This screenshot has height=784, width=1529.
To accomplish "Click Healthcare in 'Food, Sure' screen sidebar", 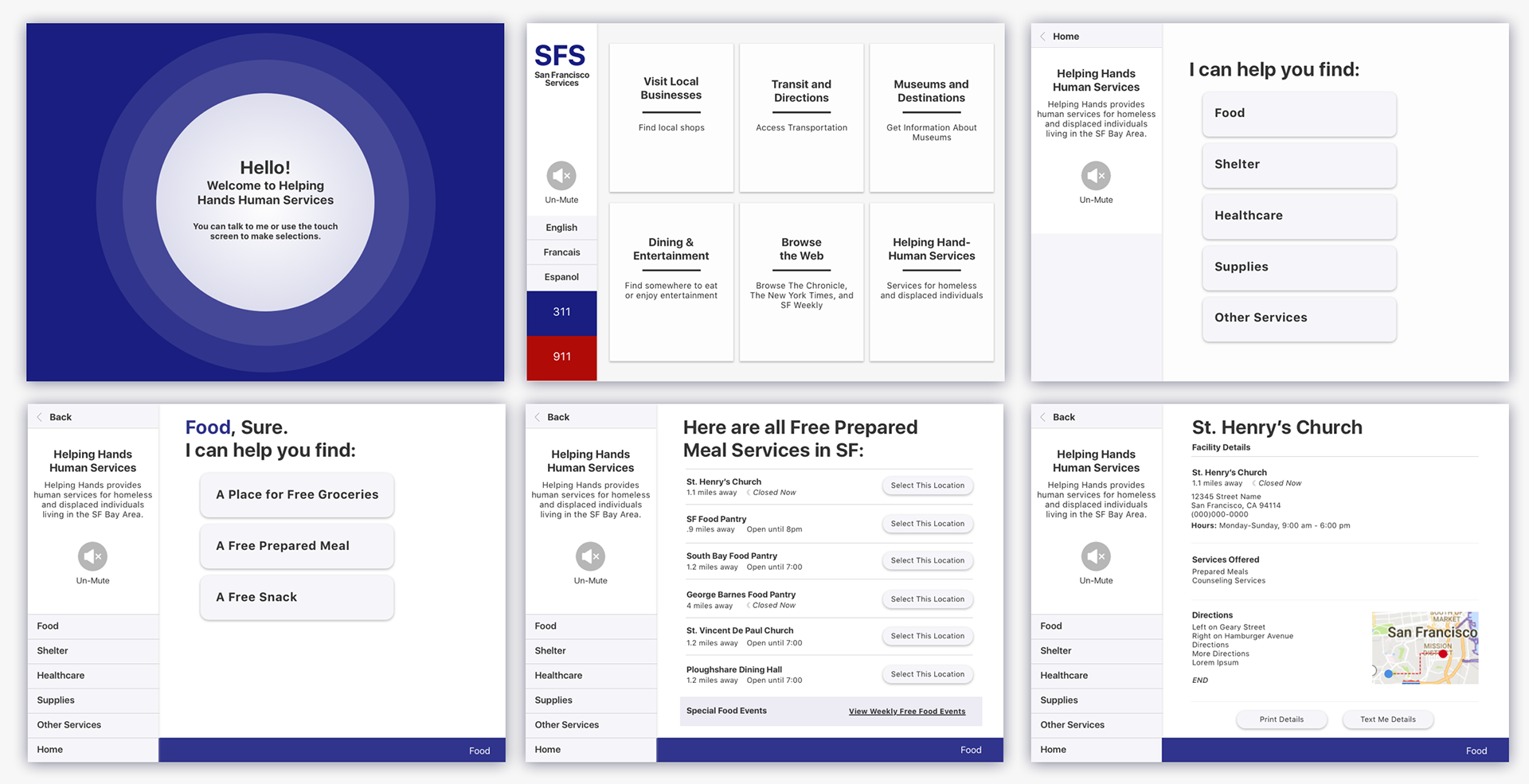I will (93, 676).
